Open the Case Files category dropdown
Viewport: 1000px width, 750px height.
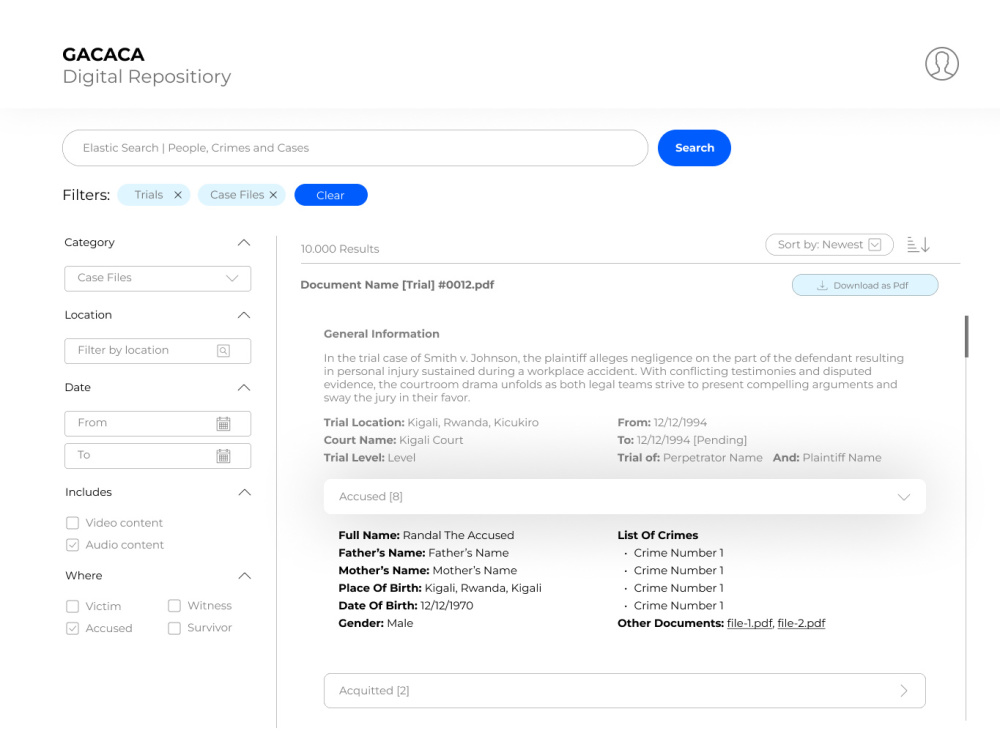(158, 279)
